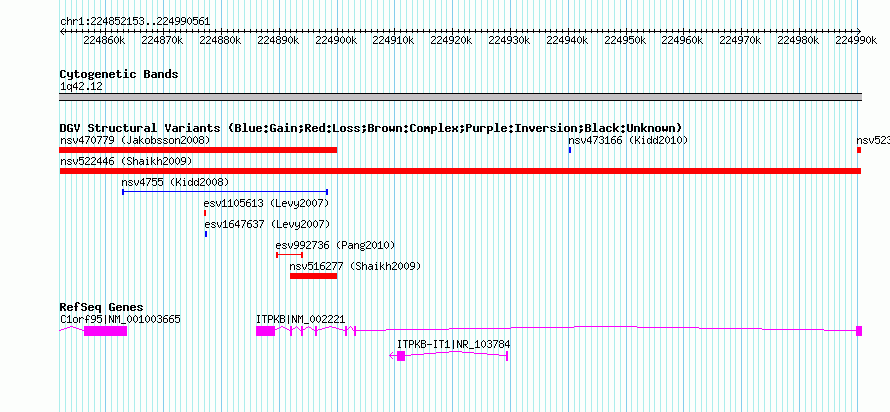This screenshot has height=412, width=890.
Task: Click the 1q42.12 cytogenetic band bar
Action: (460, 97)
